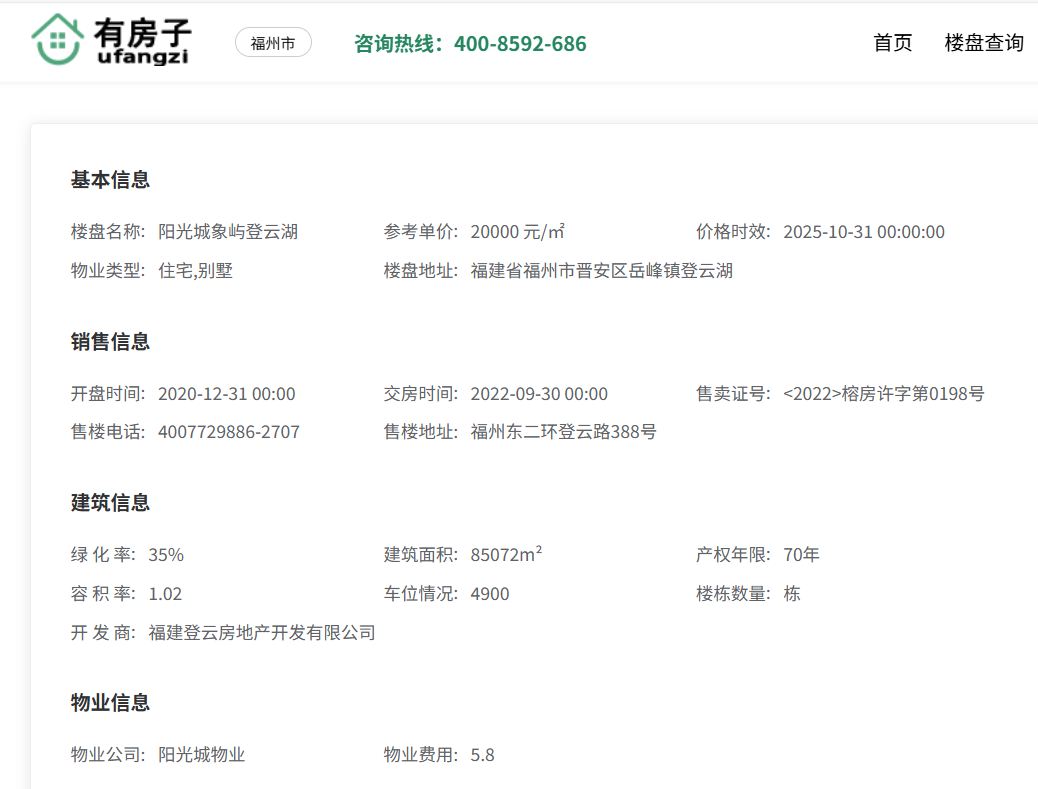Click the reference price 20000 元/㎡
The width and height of the screenshot is (1038, 789).
[x=517, y=232]
